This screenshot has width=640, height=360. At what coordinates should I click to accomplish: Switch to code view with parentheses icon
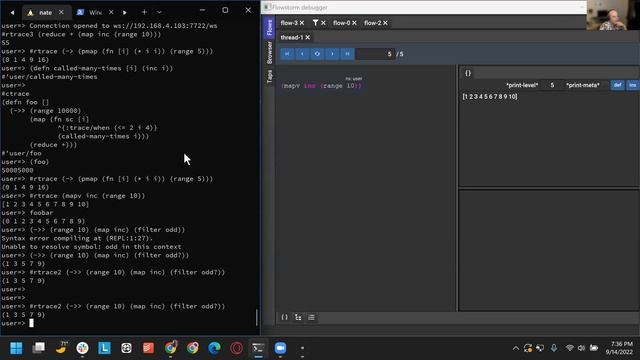pyautogui.click(x=284, y=317)
